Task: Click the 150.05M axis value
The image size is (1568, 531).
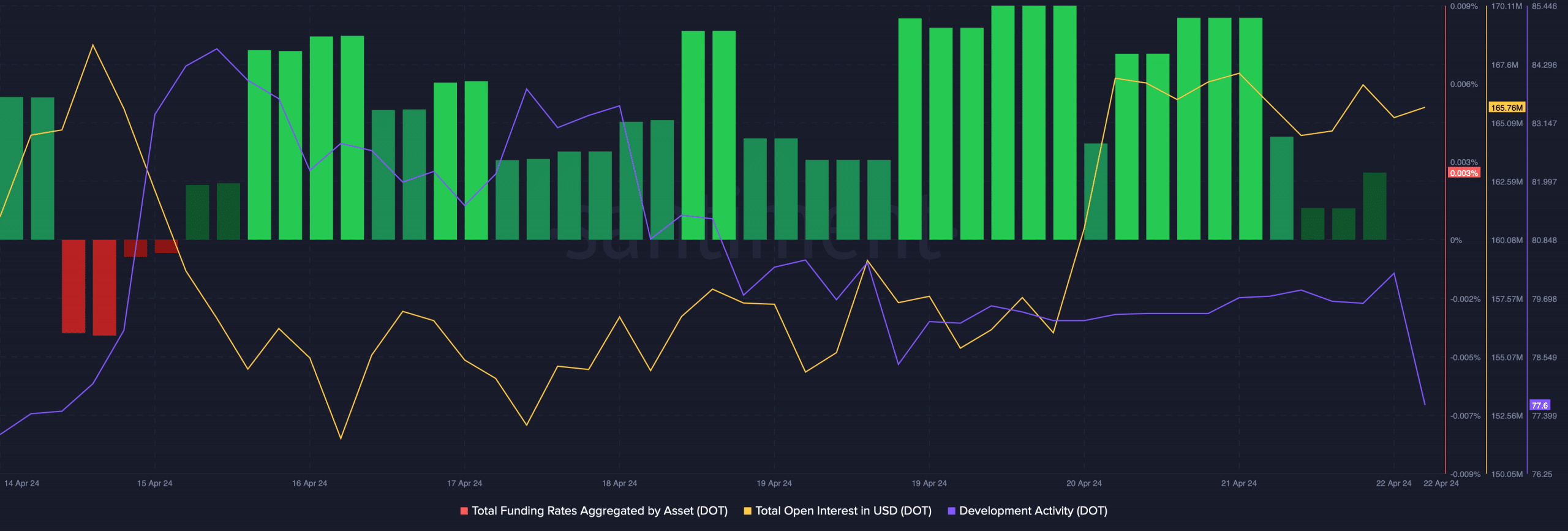Action: pos(1507,474)
